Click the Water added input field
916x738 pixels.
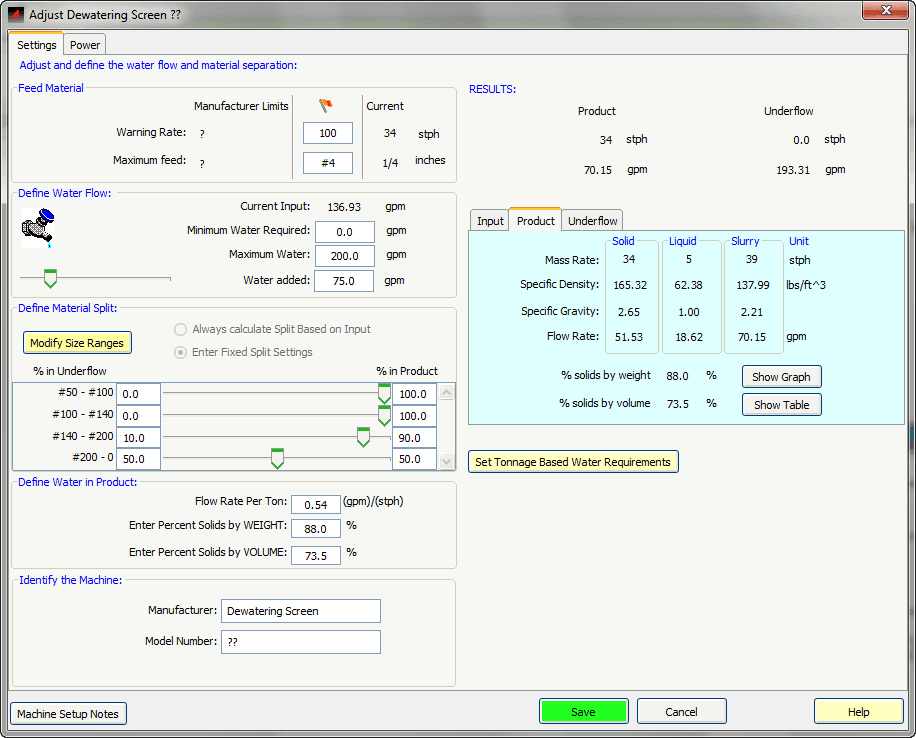point(344,281)
